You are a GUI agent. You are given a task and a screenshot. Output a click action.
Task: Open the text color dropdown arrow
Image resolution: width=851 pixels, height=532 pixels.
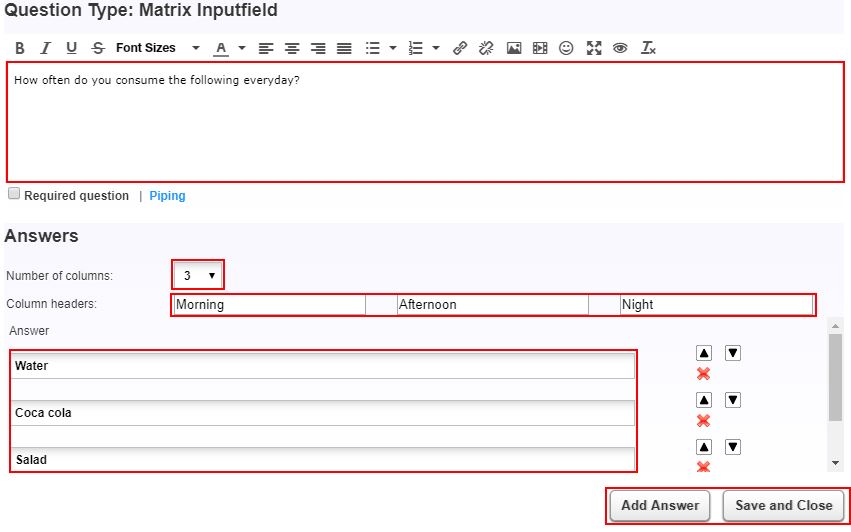click(242, 48)
